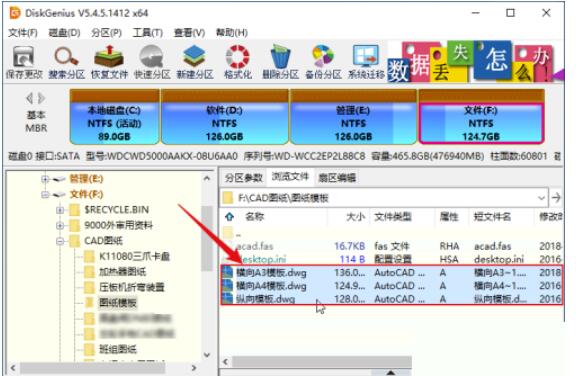Click tree scroll down arrow

(207, 355)
